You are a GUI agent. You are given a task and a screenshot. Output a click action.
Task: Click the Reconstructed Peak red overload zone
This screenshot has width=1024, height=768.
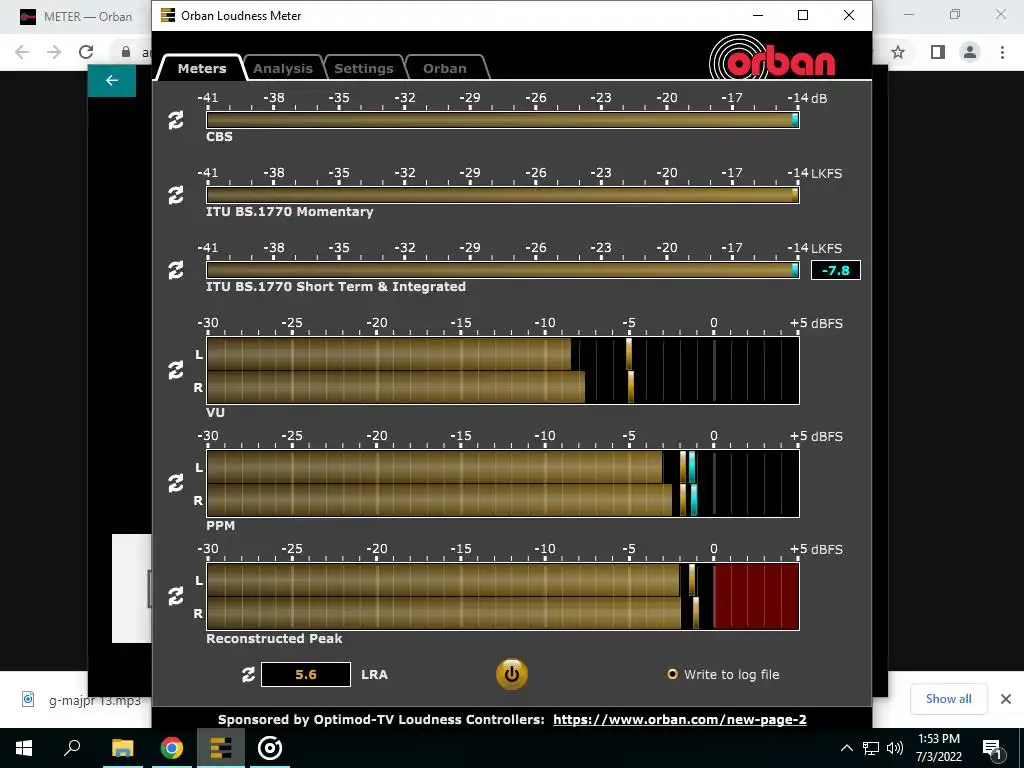pyautogui.click(x=756, y=596)
